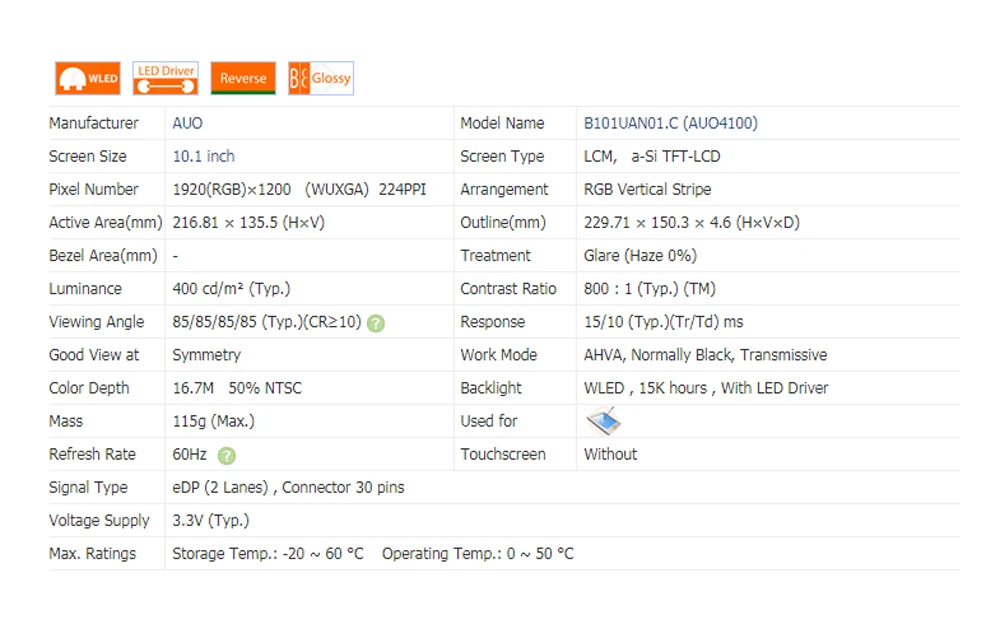1000x624 pixels.
Task: Select the 50% NTSC value
Action: pos(265,389)
